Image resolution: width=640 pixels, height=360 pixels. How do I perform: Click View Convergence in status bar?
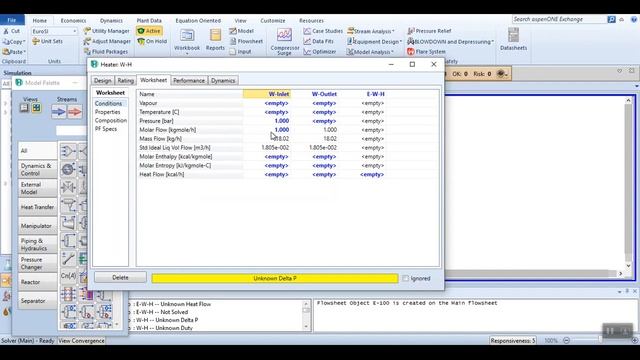coord(81,340)
